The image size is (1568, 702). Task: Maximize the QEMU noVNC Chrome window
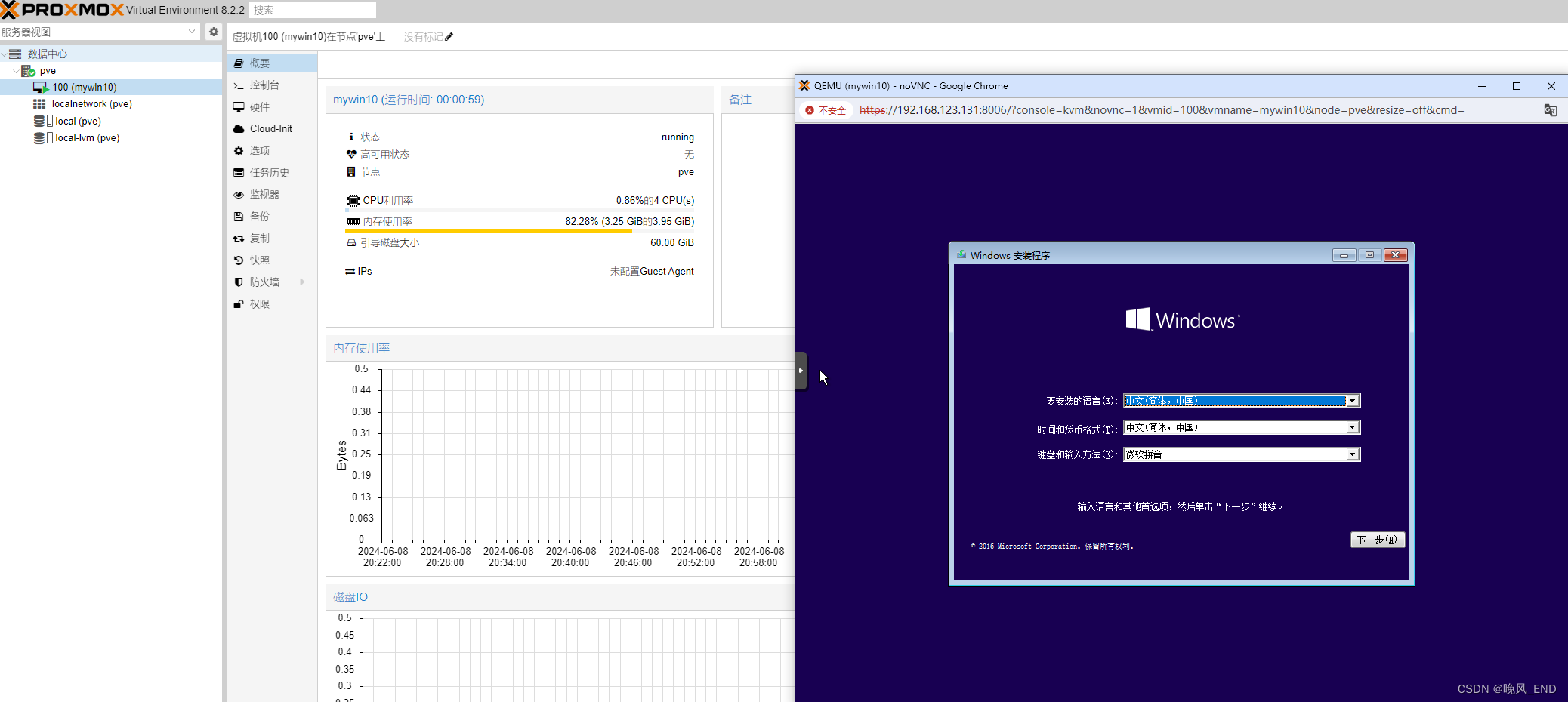(1517, 86)
